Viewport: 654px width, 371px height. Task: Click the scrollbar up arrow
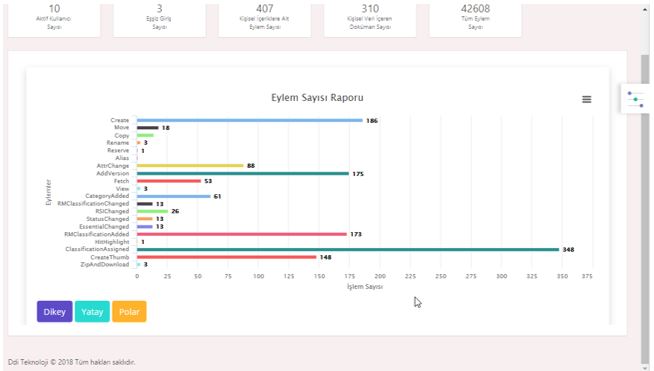click(645, 9)
